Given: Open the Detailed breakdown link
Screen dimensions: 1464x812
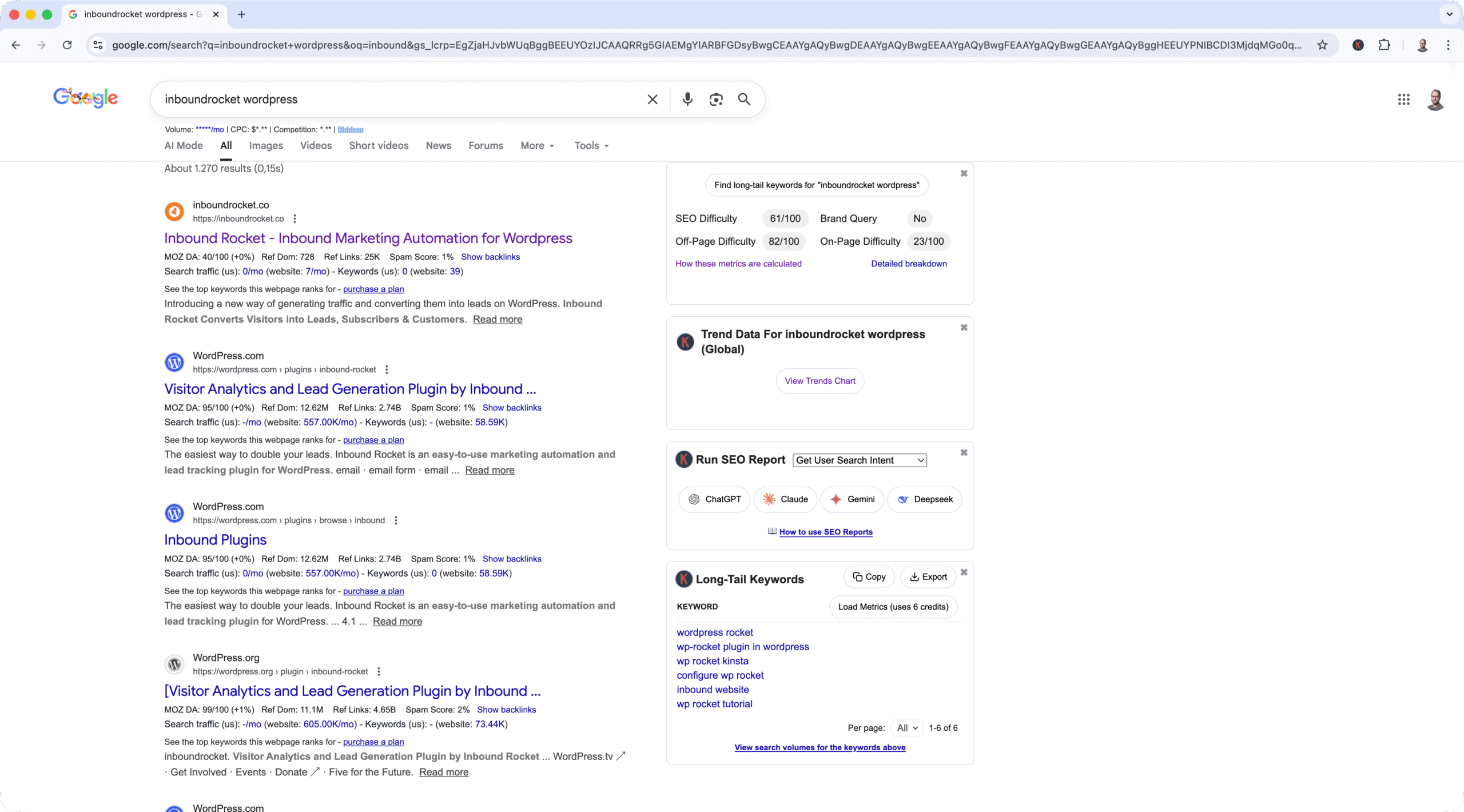Looking at the screenshot, I should pos(909,264).
